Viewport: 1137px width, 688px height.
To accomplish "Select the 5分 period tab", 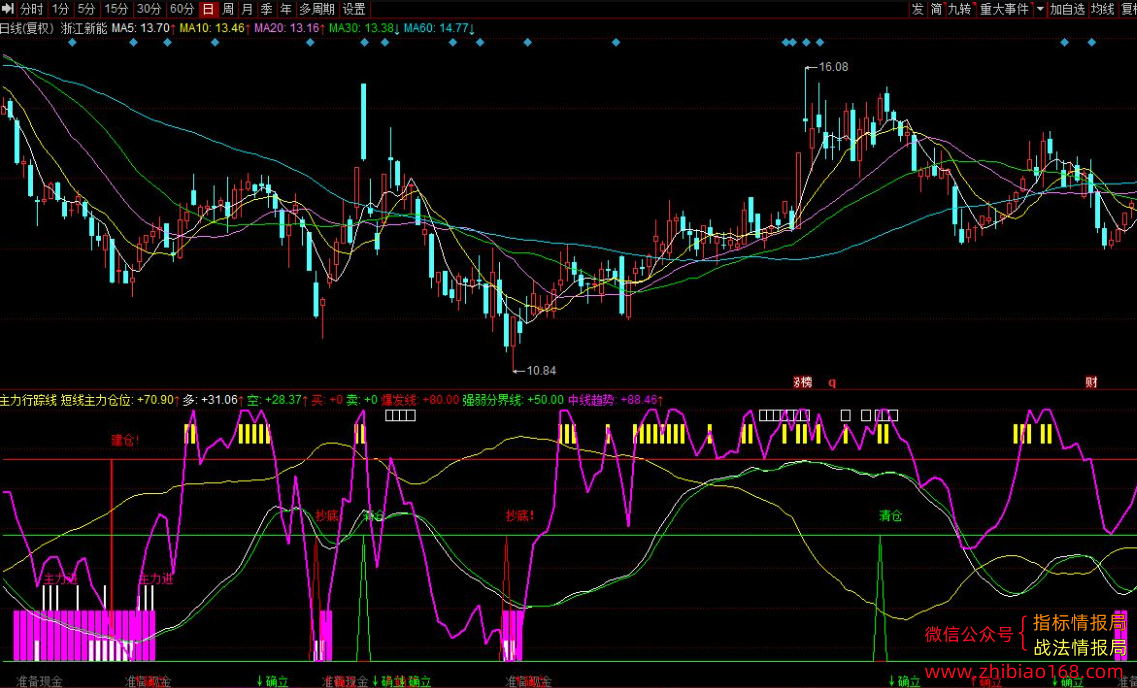I will (86, 9).
